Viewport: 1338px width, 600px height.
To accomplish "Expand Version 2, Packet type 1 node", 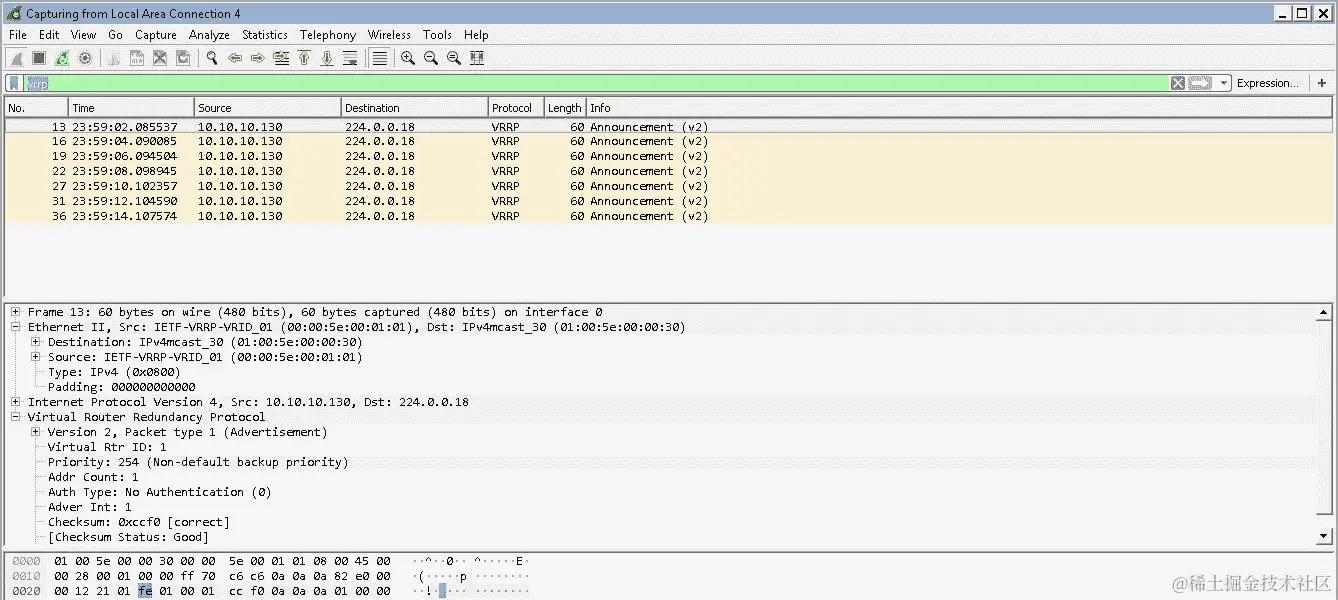I will coord(36,432).
